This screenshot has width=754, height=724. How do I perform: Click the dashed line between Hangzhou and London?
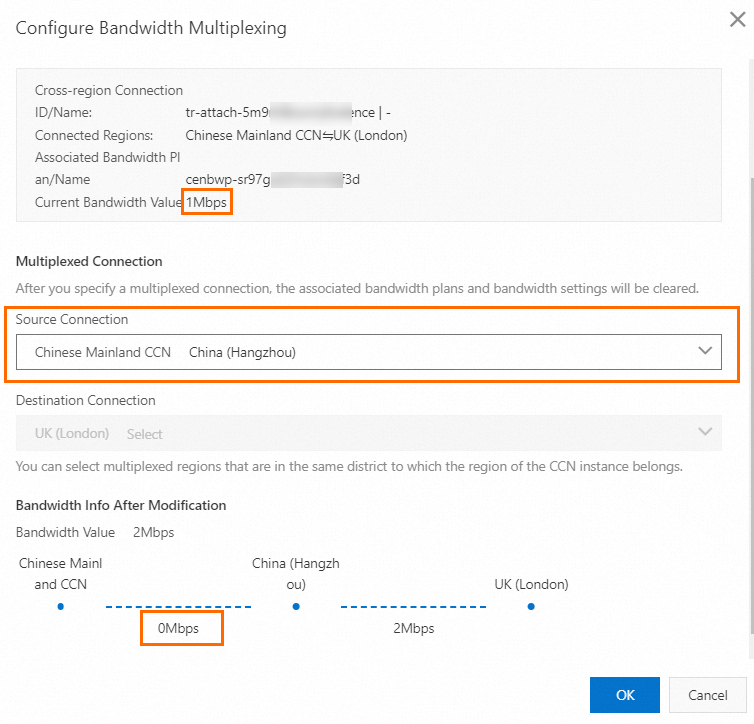click(413, 606)
